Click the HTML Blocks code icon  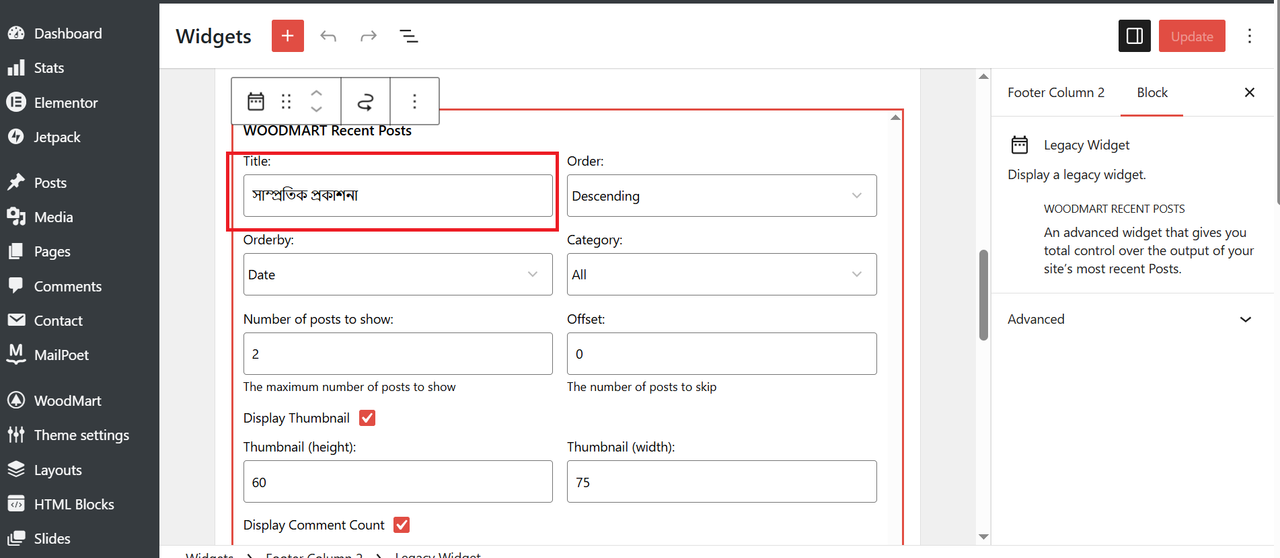(x=16, y=504)
